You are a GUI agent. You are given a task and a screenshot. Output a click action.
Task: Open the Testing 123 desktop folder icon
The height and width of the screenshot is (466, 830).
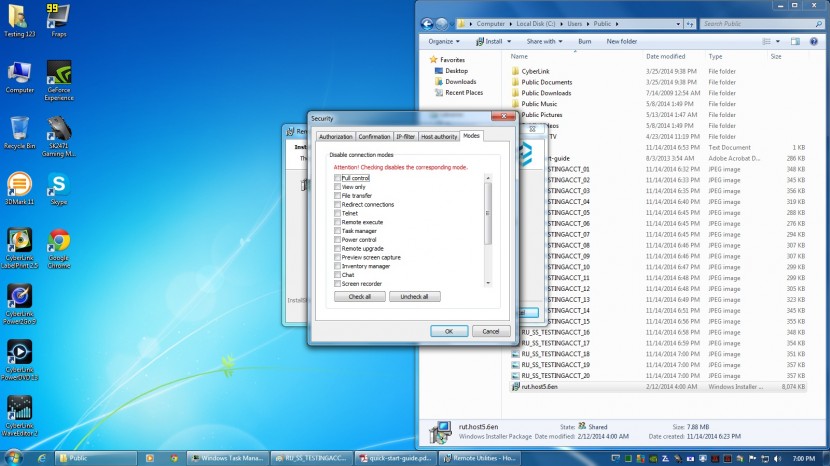pyautogui.click(x=19, y=20)
